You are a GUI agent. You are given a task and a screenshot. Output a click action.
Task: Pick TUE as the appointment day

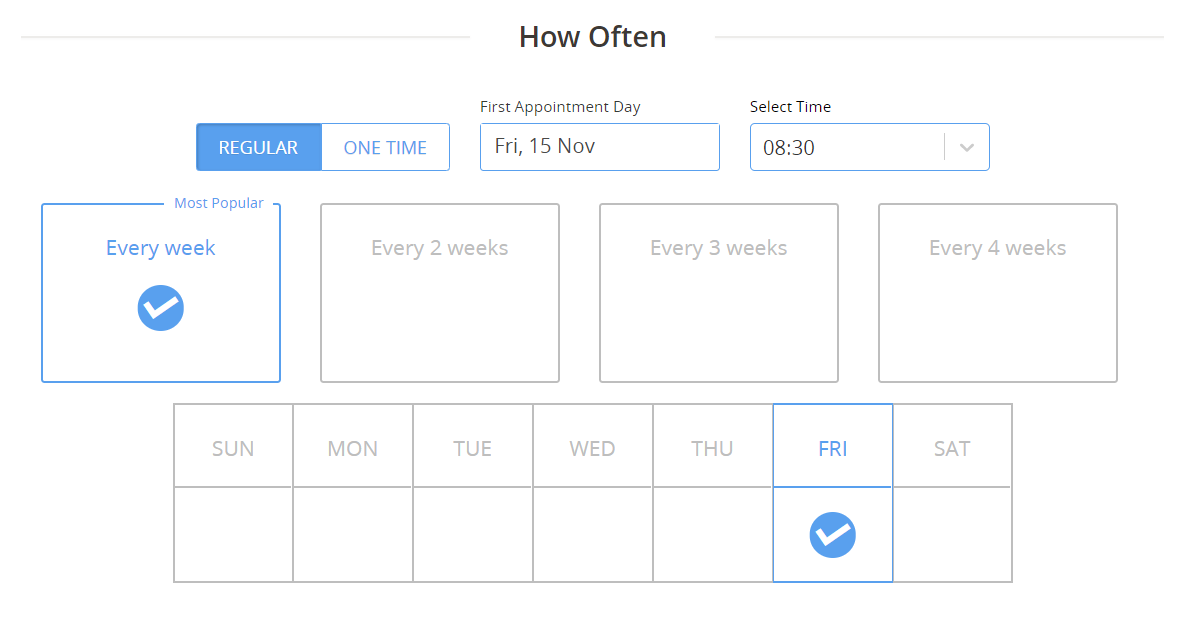473,446
